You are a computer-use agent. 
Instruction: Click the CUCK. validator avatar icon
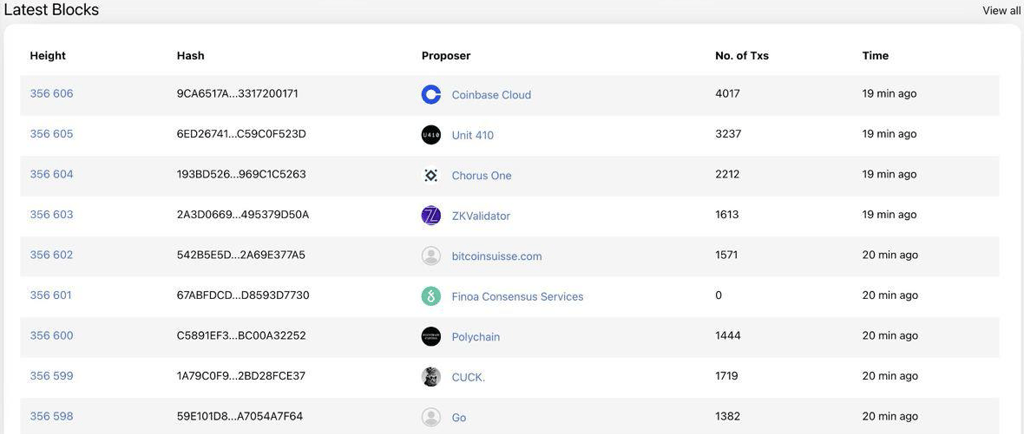coord(431,377)
